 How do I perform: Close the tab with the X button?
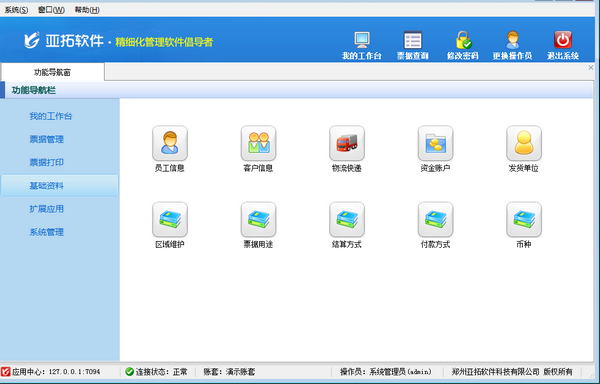[x=591, y=68]
